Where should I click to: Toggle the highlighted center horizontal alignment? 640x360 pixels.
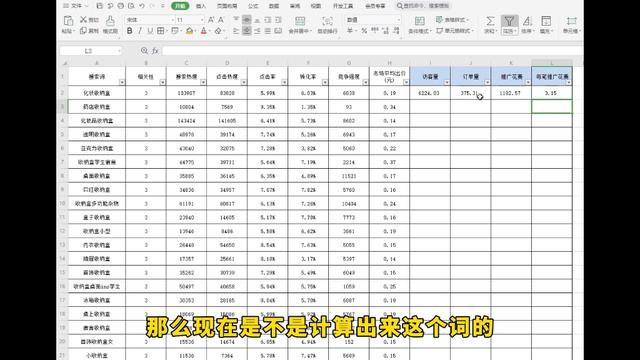coord(247,31)
